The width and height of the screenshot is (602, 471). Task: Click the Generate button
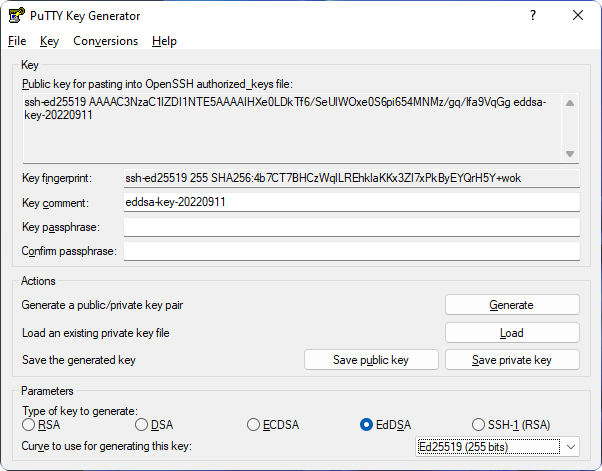pos(512,305)
